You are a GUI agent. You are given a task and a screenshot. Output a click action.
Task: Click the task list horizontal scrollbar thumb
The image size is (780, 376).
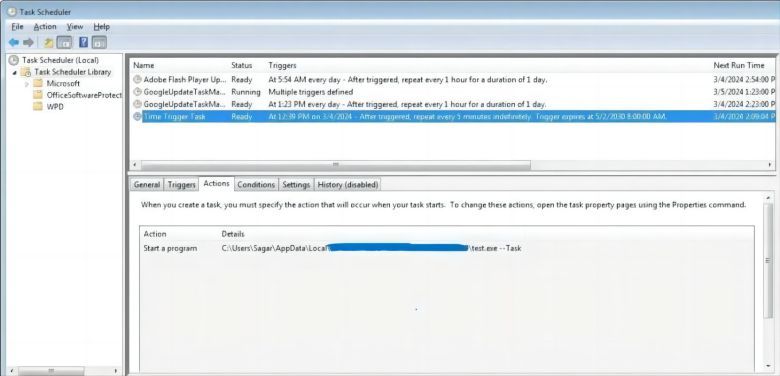pyautogui.click(x=335, y=165)
